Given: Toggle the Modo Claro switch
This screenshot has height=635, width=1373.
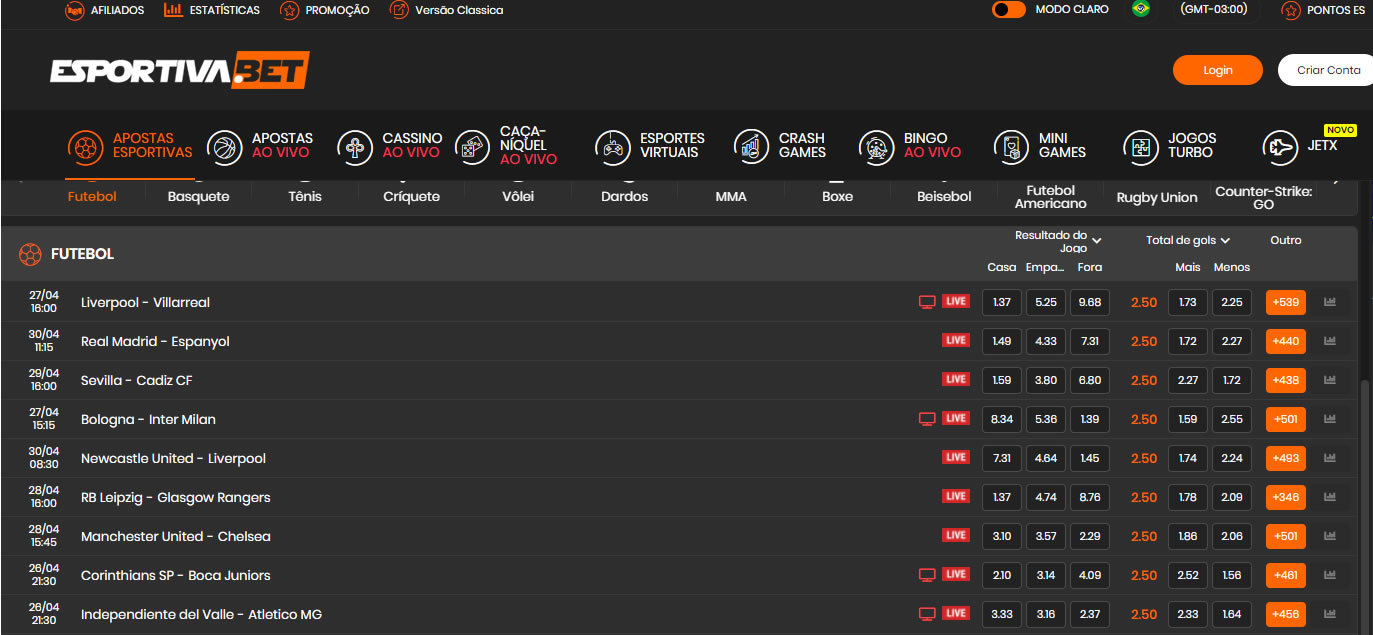Looking at the screenshot, I should coord(1009,10).
